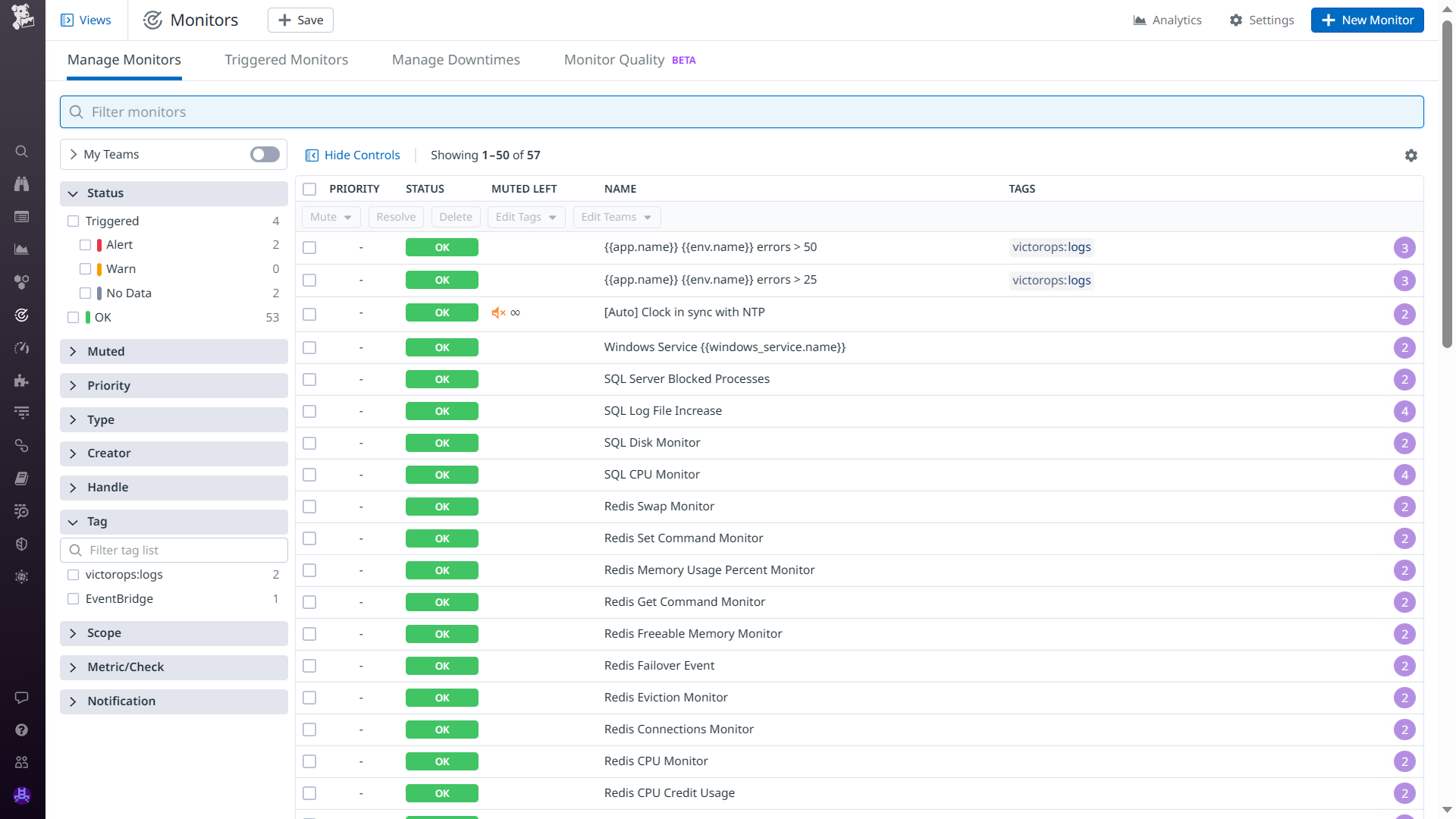The image size is (1456, 819).
Task: Switch to Triggered Monitors tab
Action: [x=286, y=60]
